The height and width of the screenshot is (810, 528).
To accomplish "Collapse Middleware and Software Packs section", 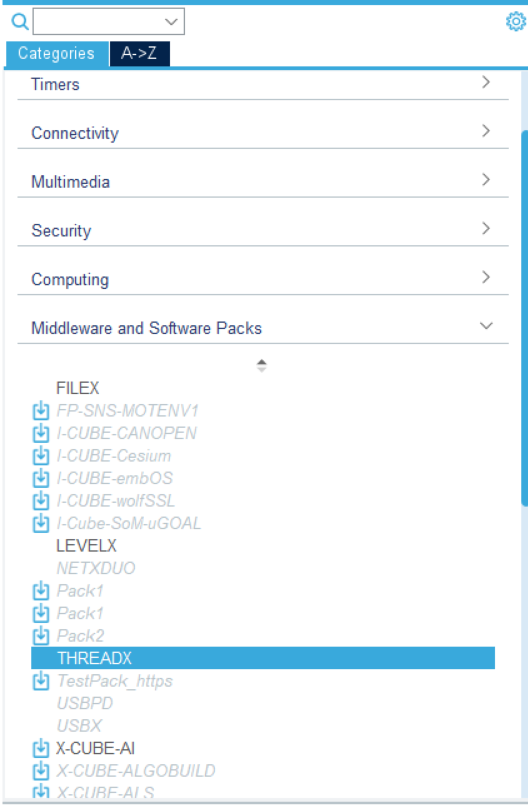I will 263,328.
